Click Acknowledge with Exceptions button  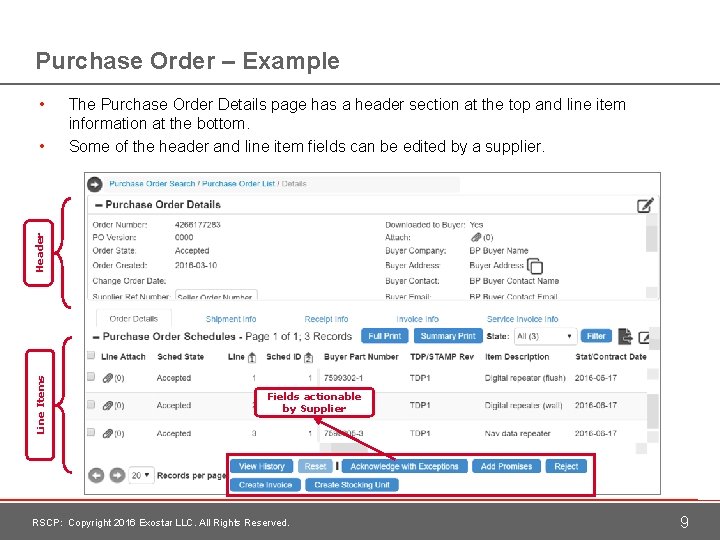pos(404,467)
